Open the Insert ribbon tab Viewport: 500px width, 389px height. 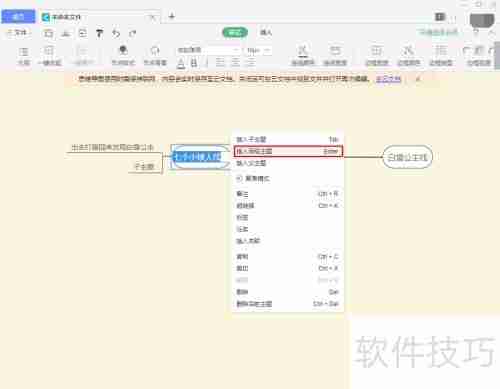pos(266,32)
